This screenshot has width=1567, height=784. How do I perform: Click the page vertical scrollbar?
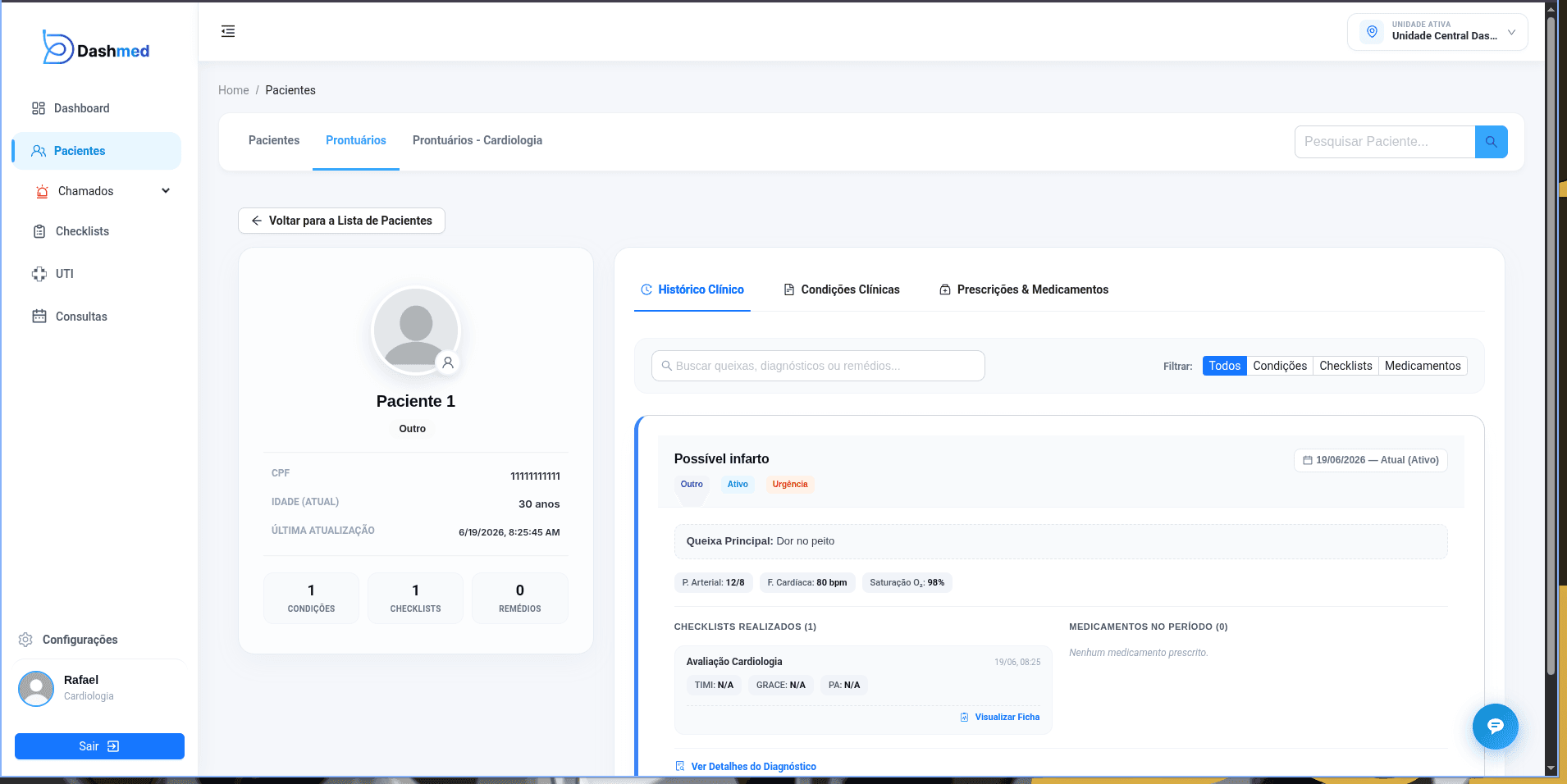click(1551, 344)
